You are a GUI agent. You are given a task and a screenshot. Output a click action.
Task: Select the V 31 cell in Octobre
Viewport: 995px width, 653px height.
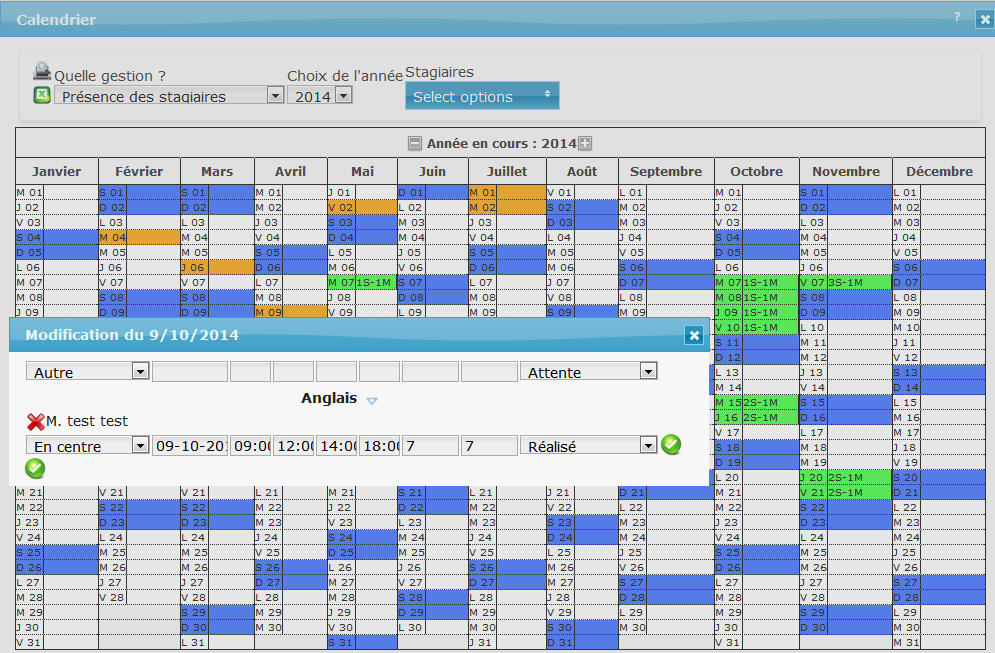756,642
